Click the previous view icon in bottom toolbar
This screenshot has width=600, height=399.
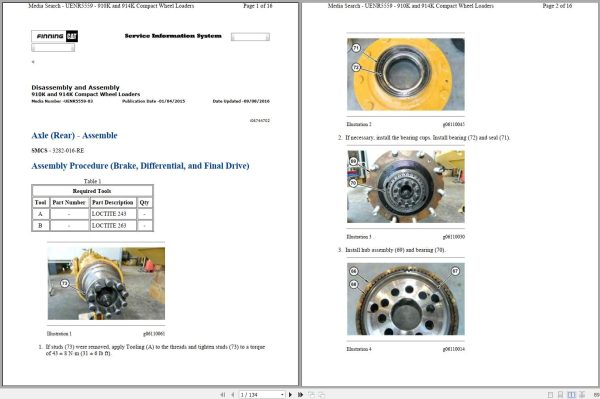tap(311, 394)
